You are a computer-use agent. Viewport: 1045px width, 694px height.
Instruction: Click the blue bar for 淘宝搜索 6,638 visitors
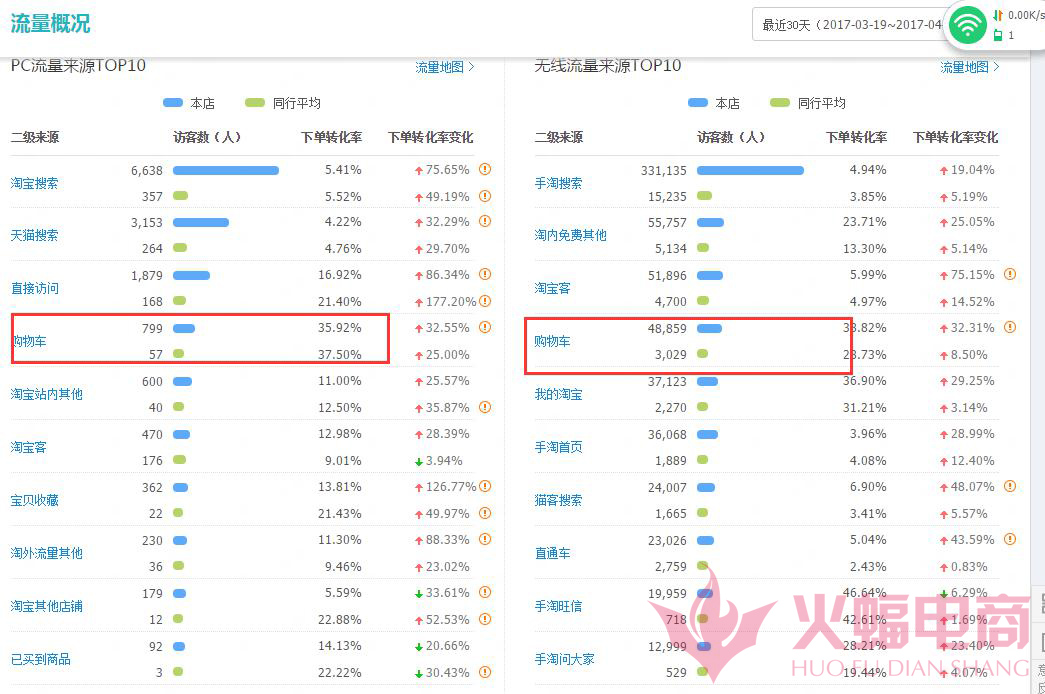(226, 171)
